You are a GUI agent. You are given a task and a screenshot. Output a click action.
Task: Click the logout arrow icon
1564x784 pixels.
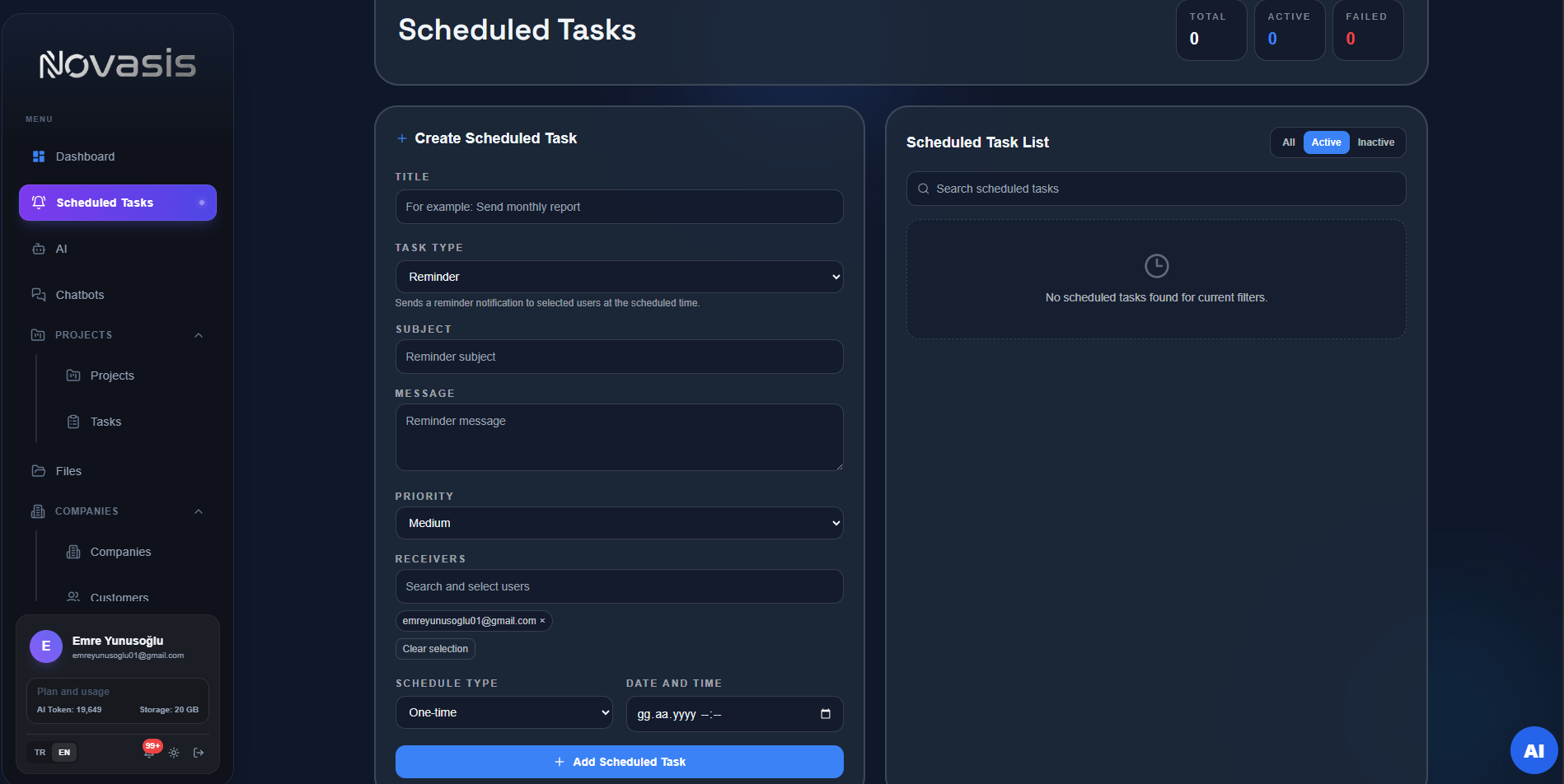click(x=199, y=753)
